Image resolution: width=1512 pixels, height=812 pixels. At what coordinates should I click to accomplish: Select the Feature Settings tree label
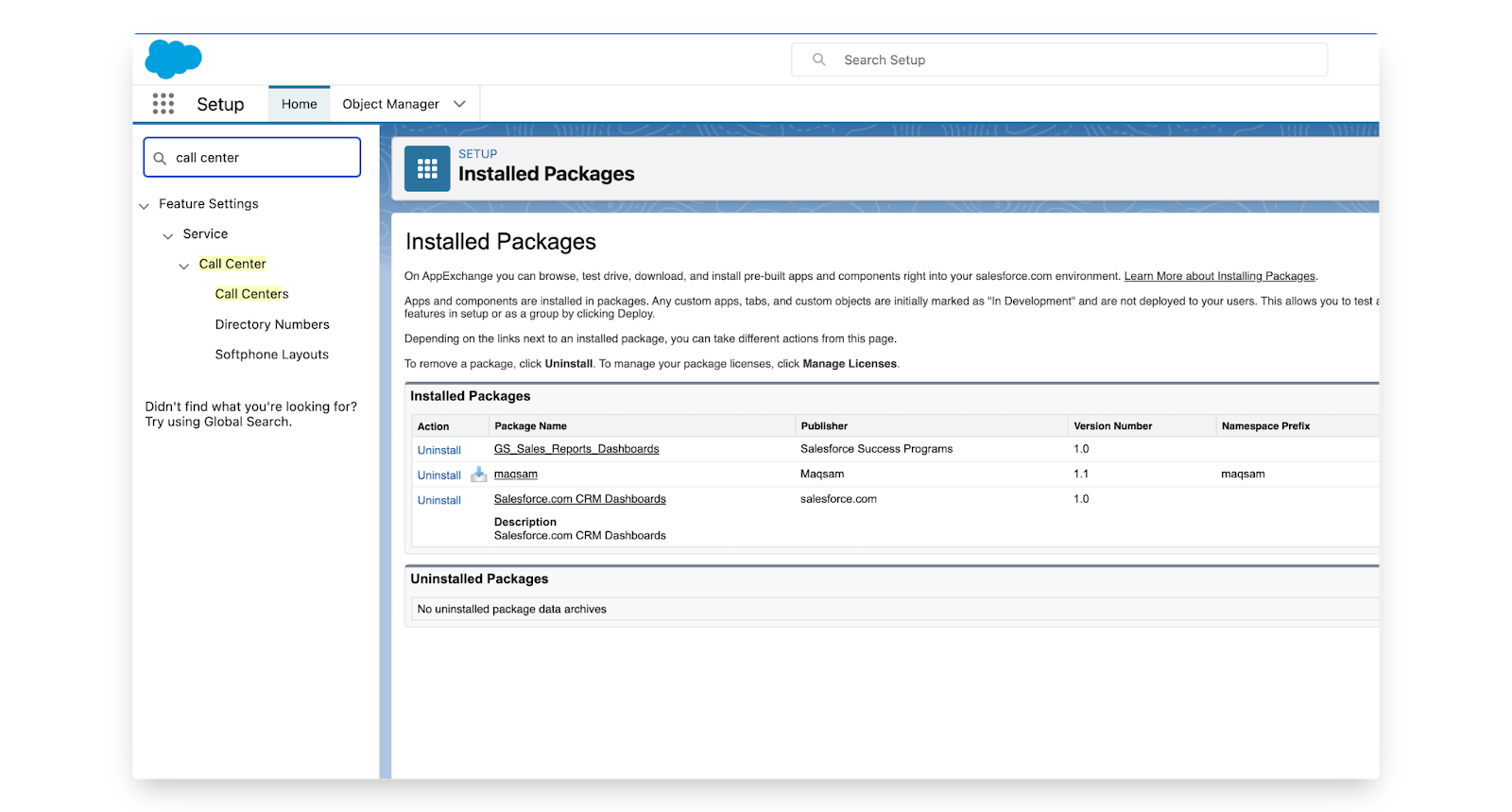209,203
